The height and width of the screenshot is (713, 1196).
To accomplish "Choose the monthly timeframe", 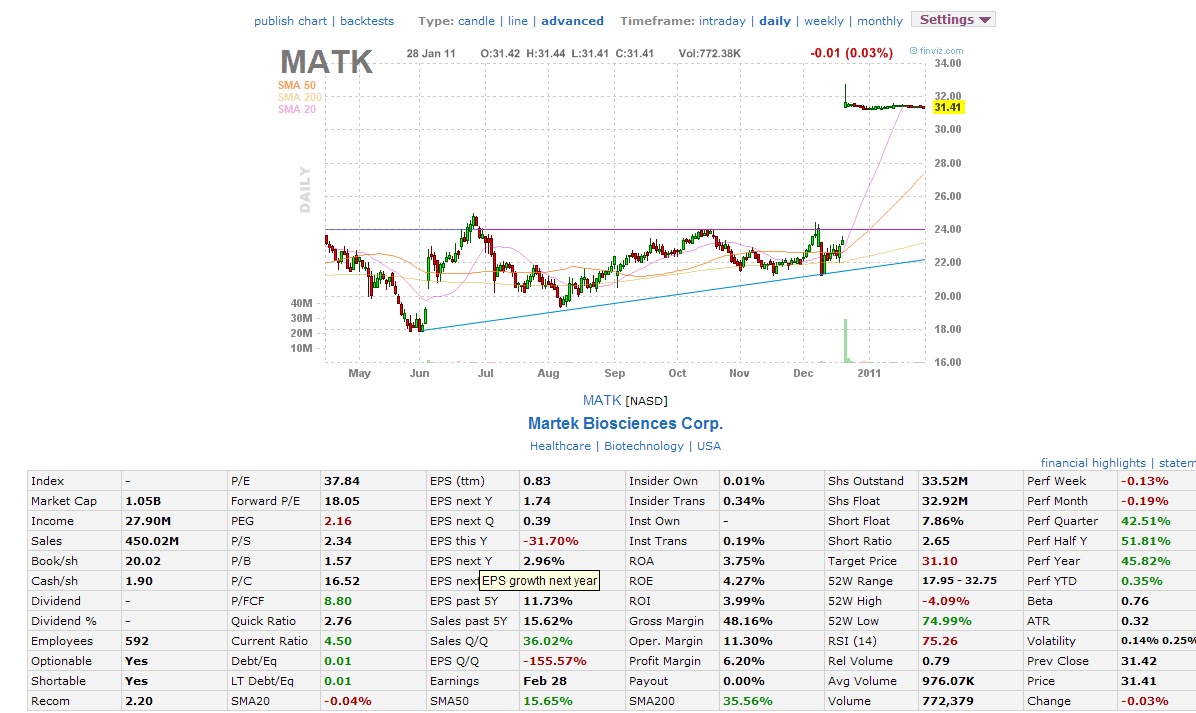I will (x=879, y=21).
